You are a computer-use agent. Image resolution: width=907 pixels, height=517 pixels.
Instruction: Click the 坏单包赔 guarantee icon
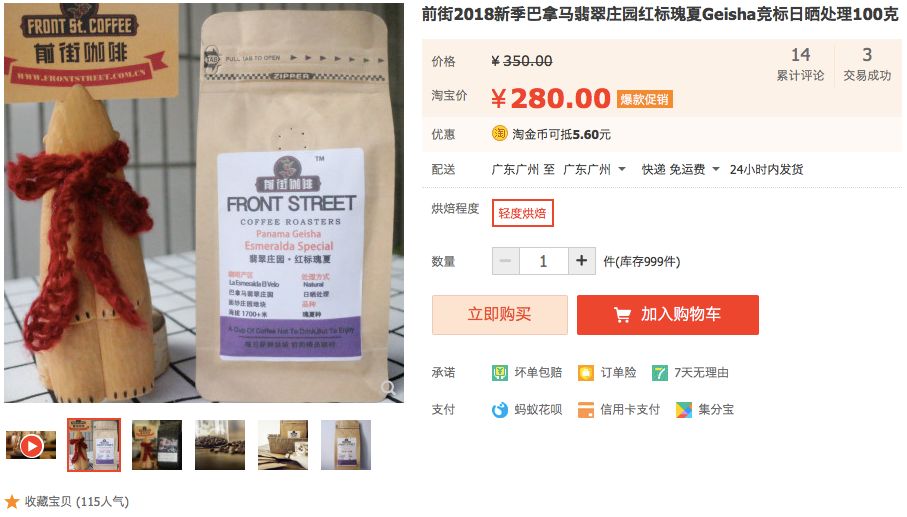[500, 372]
